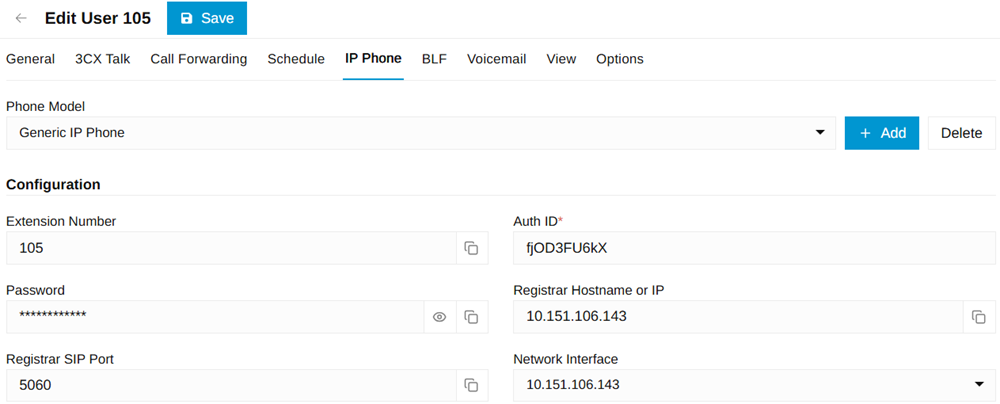Go back using the left arrow icon
This screenshot has height=404, width=1000.
21,18
